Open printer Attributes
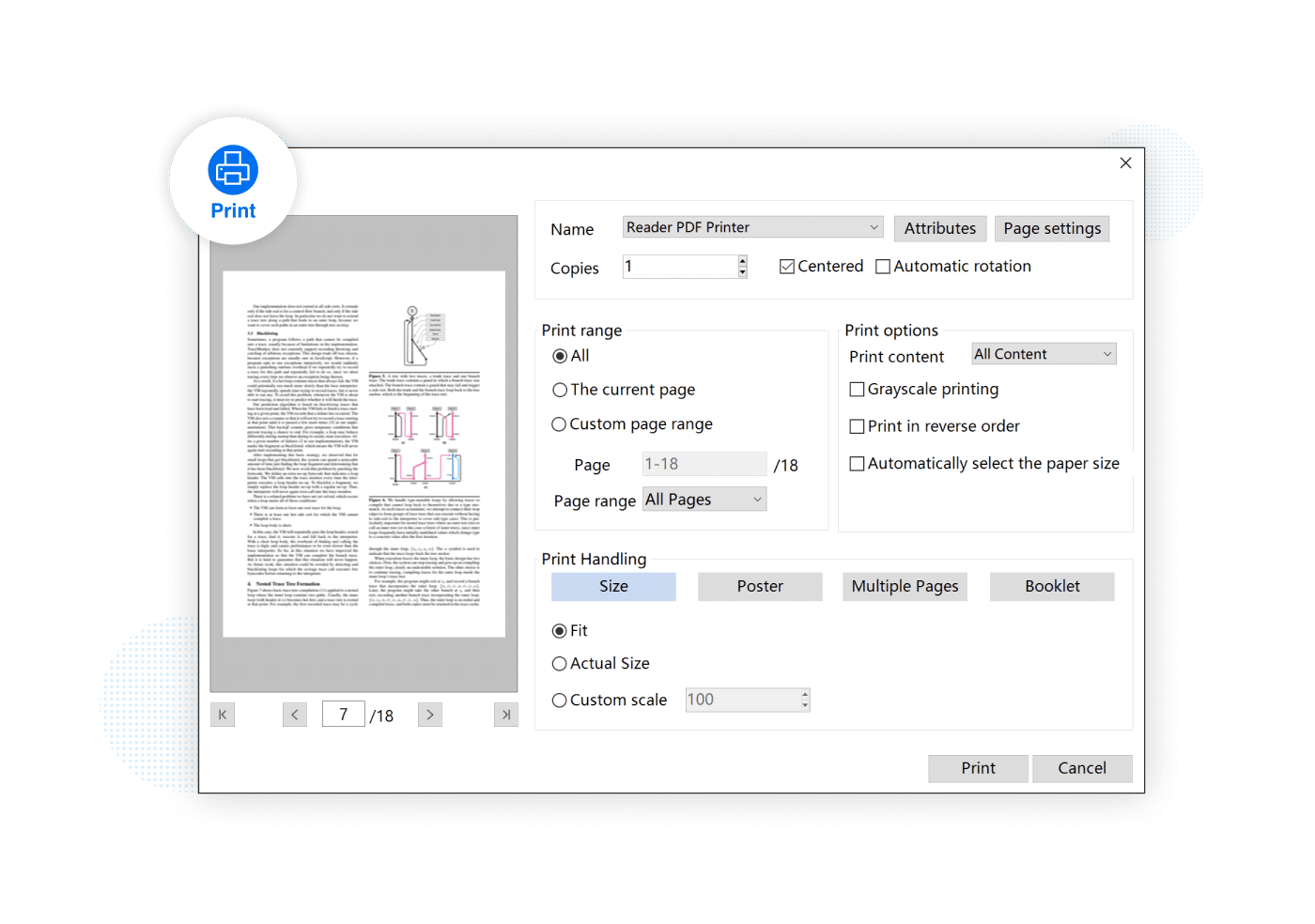This screenshot has height=924, width=1315. [940, 228]
